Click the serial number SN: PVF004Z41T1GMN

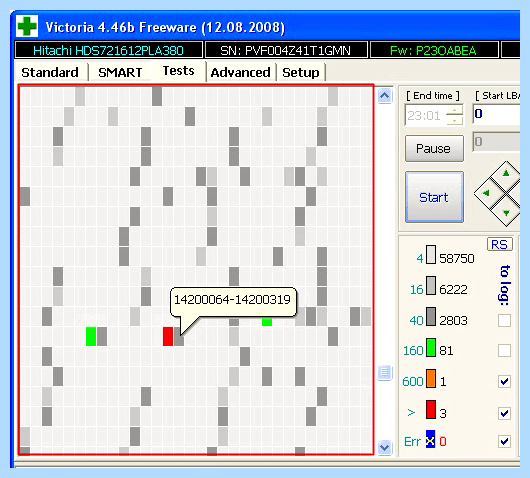click(x=286, y=50)
